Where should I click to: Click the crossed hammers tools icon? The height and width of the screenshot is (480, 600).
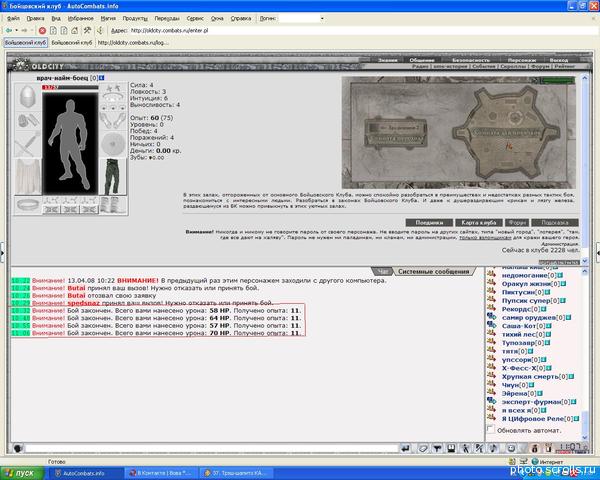coord(87,30)
